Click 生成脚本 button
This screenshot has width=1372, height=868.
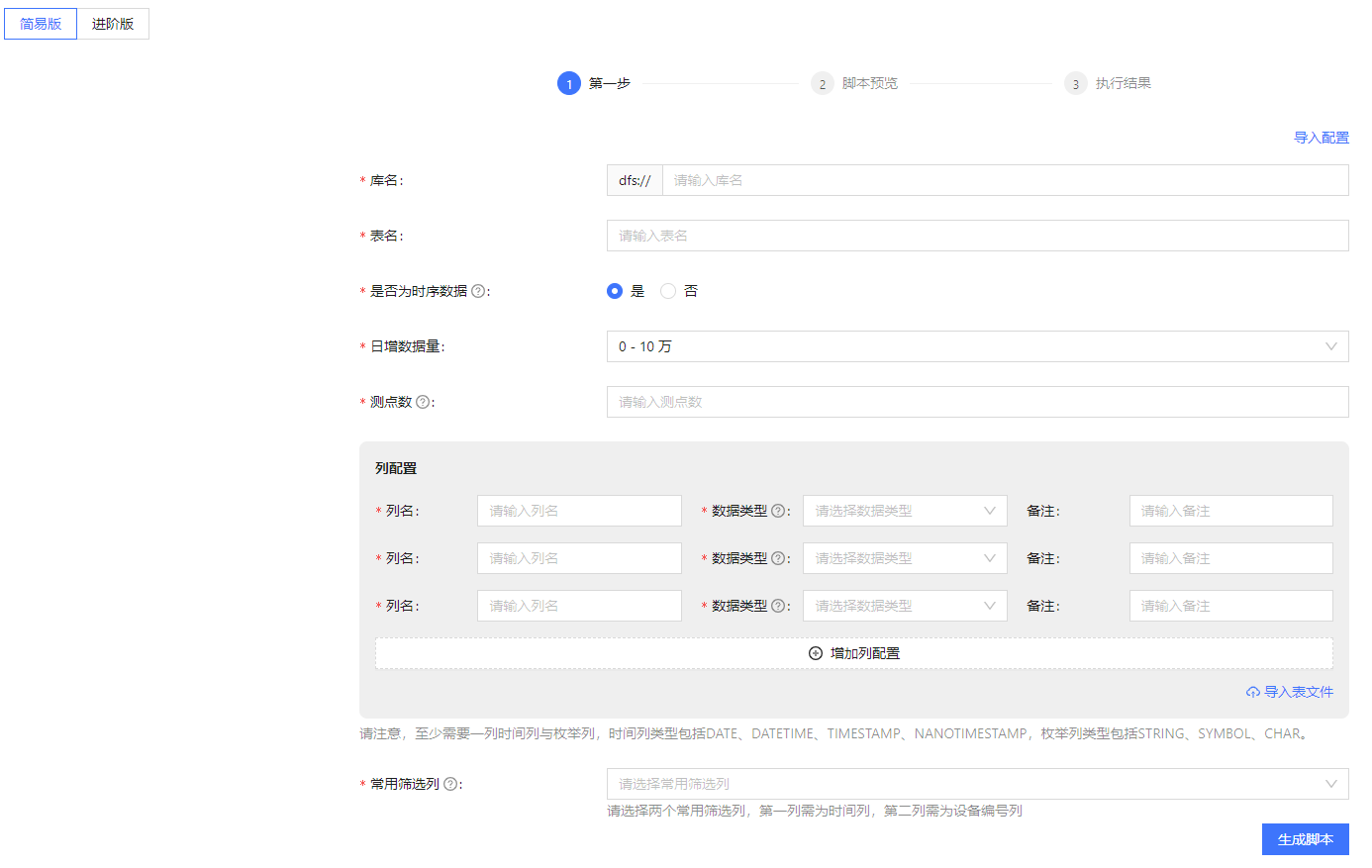point(1306,839)
